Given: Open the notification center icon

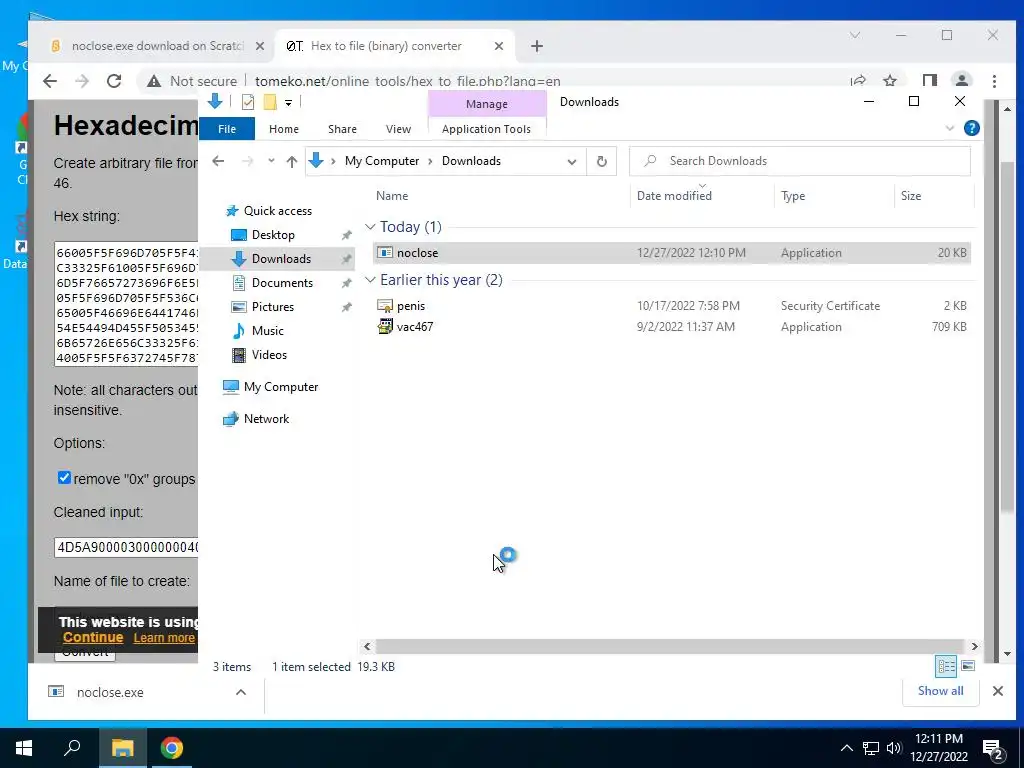Looking at the screenshot, I should click(x=993, y=749).
